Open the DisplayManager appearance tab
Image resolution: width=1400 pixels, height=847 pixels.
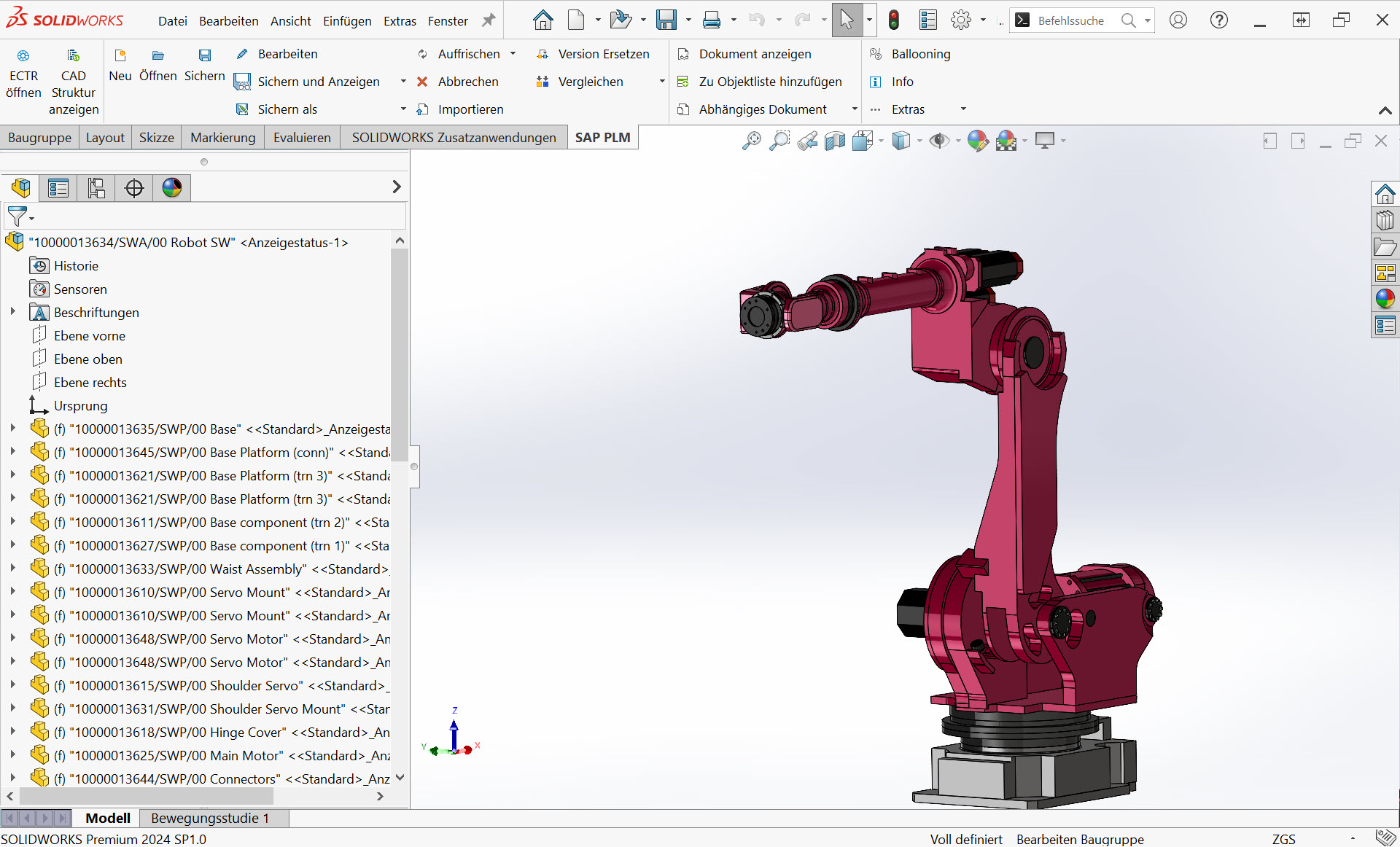tap(172, 188)
